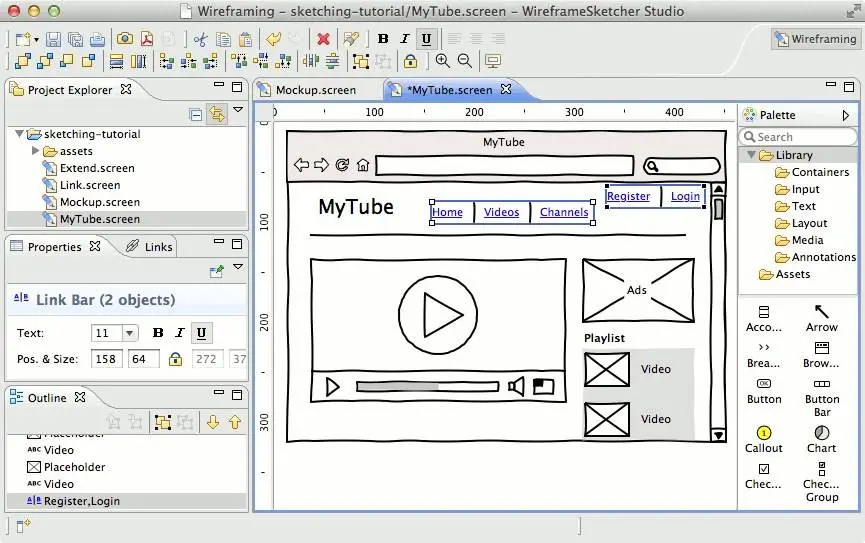Click the X position field showing 158
Screen dimensions: 865x543
point(106,359)
